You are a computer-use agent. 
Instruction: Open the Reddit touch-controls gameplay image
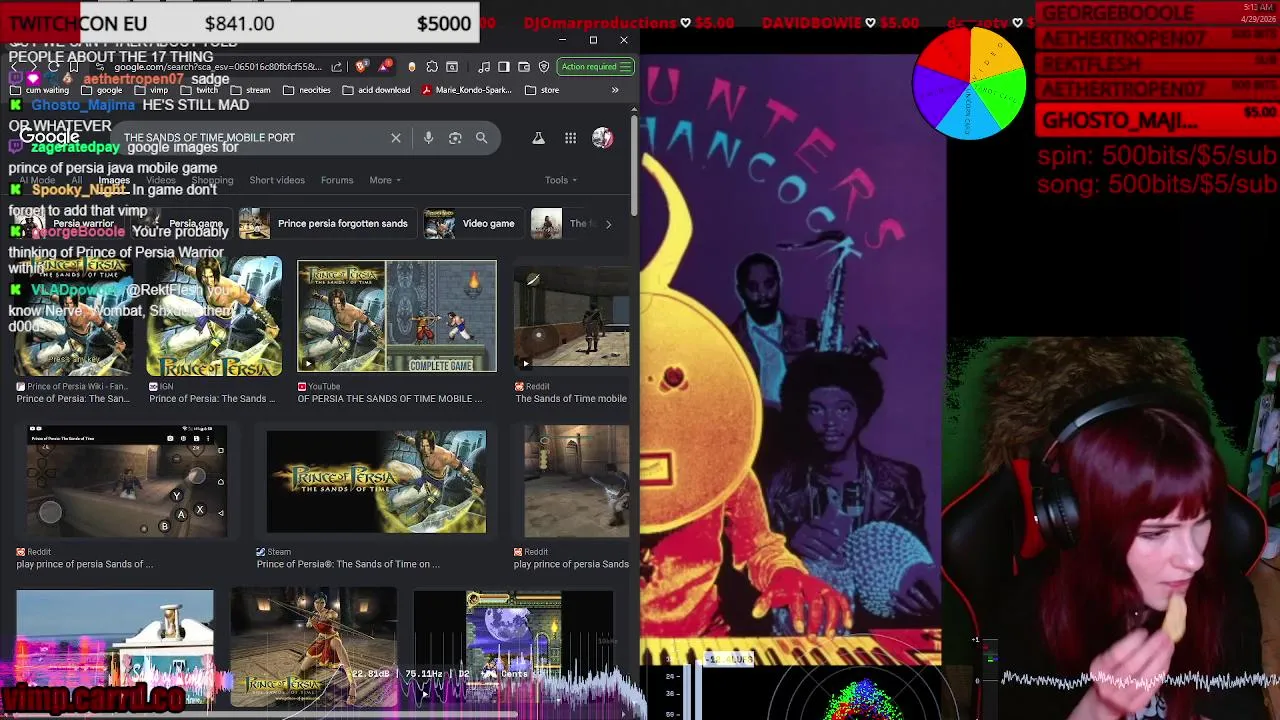[x=127, y=480]
